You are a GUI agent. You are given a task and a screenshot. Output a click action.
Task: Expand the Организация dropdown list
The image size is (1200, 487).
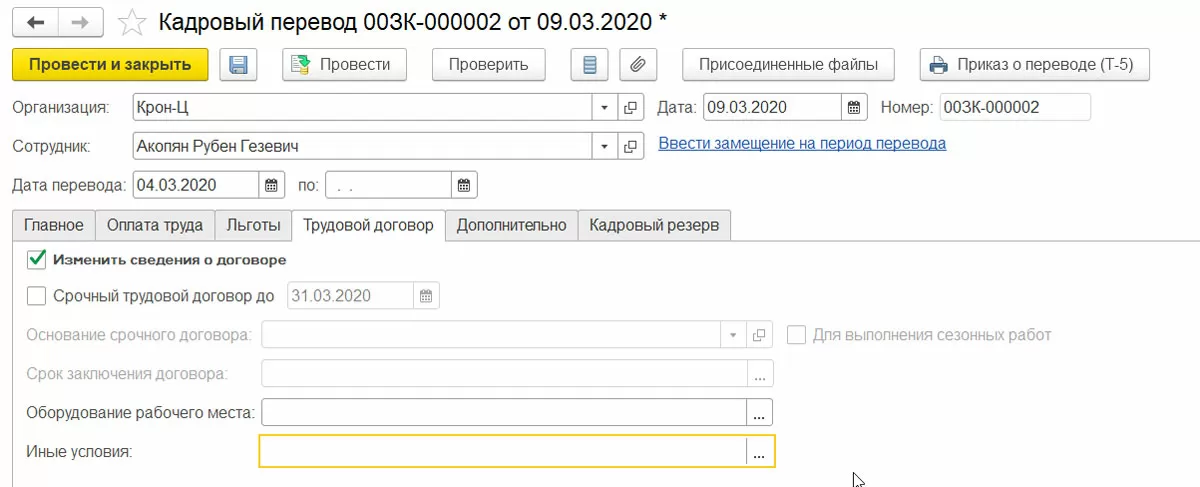click(x=605, y=107)
